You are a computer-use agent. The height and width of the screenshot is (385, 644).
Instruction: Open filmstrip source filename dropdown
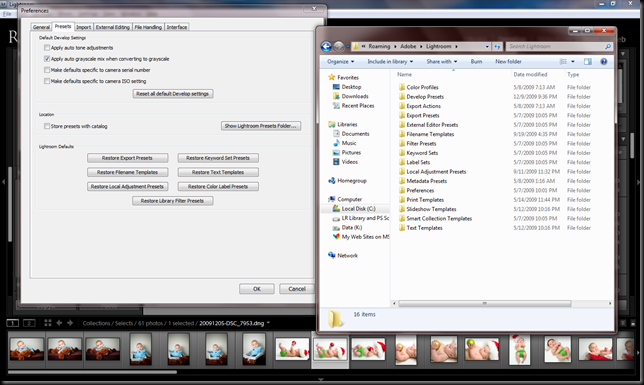(x=268, y=323)
